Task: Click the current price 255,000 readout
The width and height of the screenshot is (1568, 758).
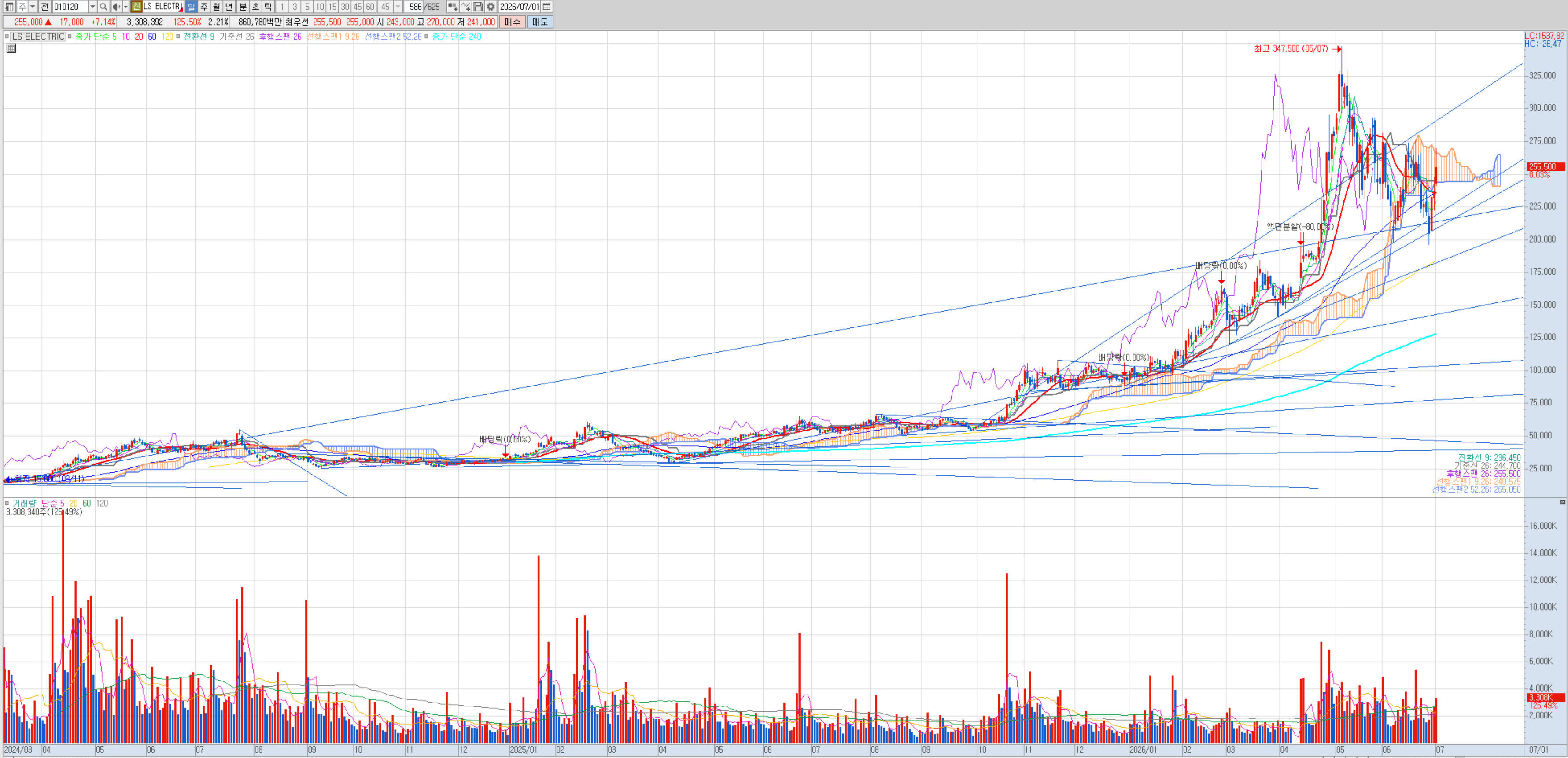Action: click(x=29, y=22)
